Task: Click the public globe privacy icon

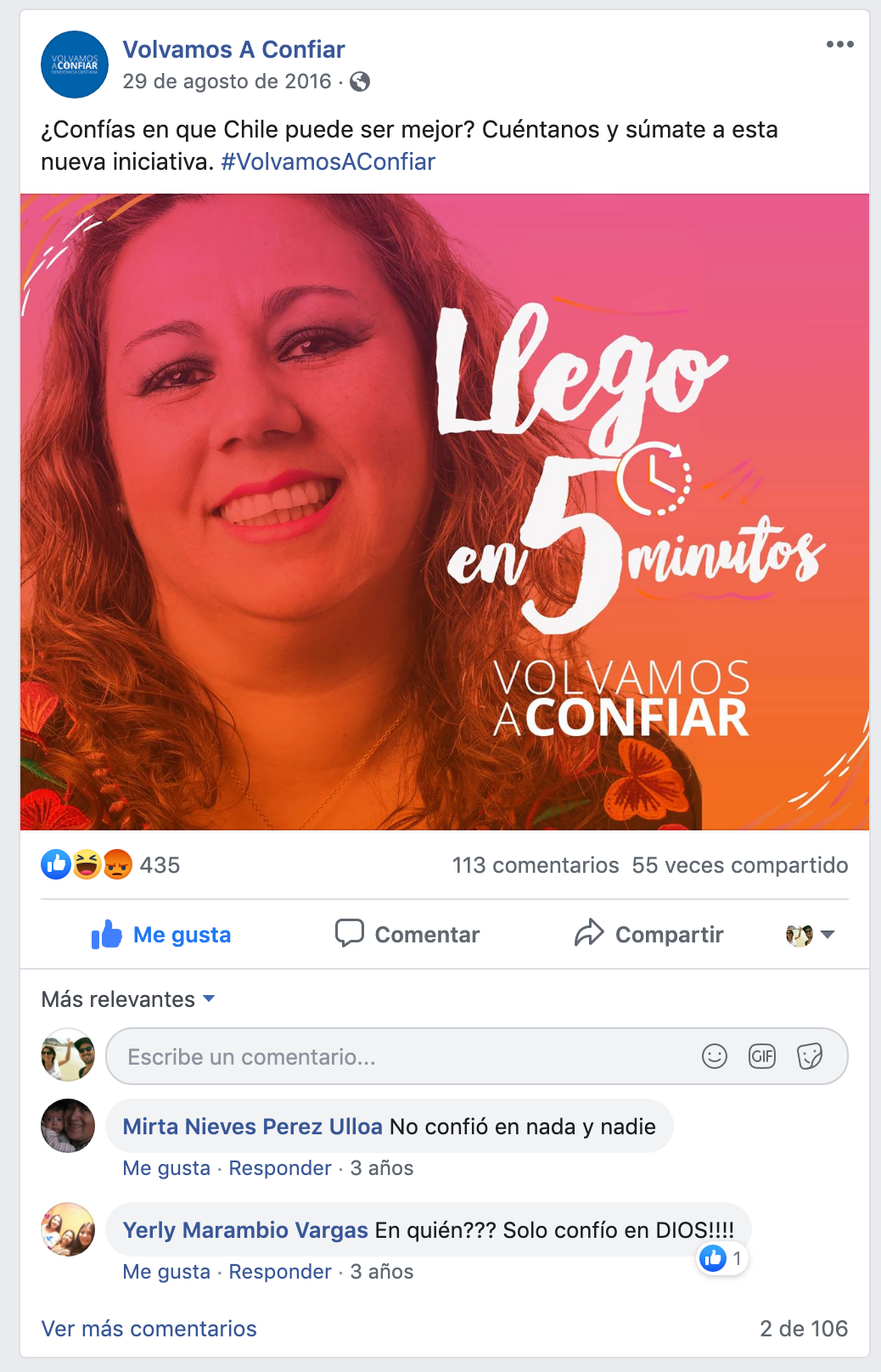Action: pyautogui.click(x=360, y=82)
